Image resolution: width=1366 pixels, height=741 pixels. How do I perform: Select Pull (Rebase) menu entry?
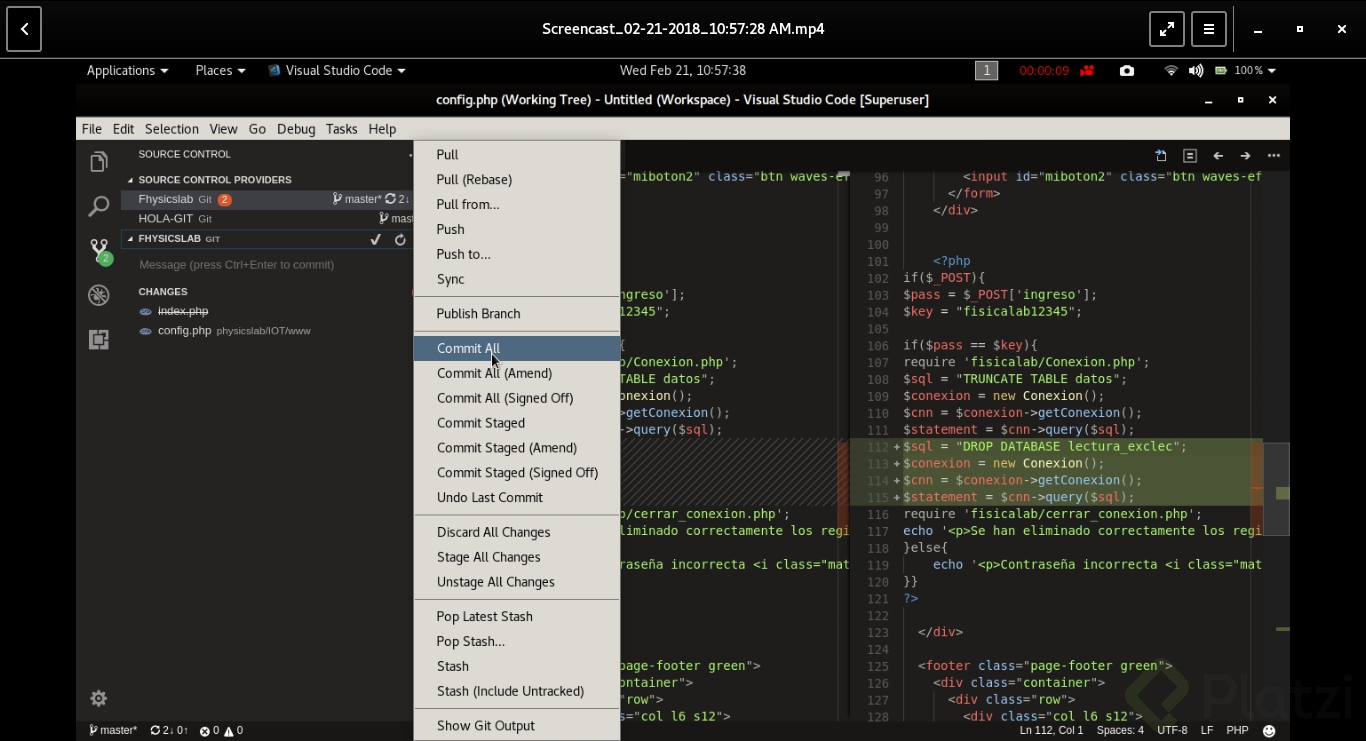[x=517, y=180]
